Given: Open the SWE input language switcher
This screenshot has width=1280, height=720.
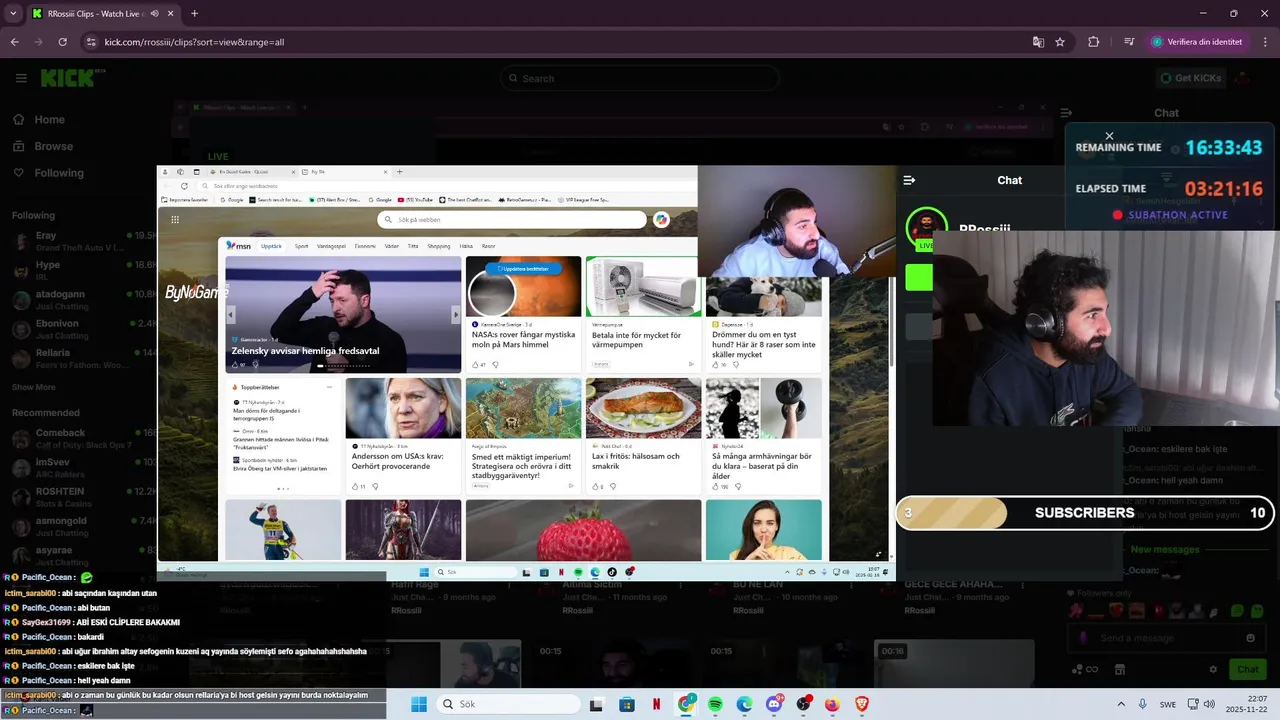Looking at the screenshot, I should pyautogui.click(x=1168, y=704).
